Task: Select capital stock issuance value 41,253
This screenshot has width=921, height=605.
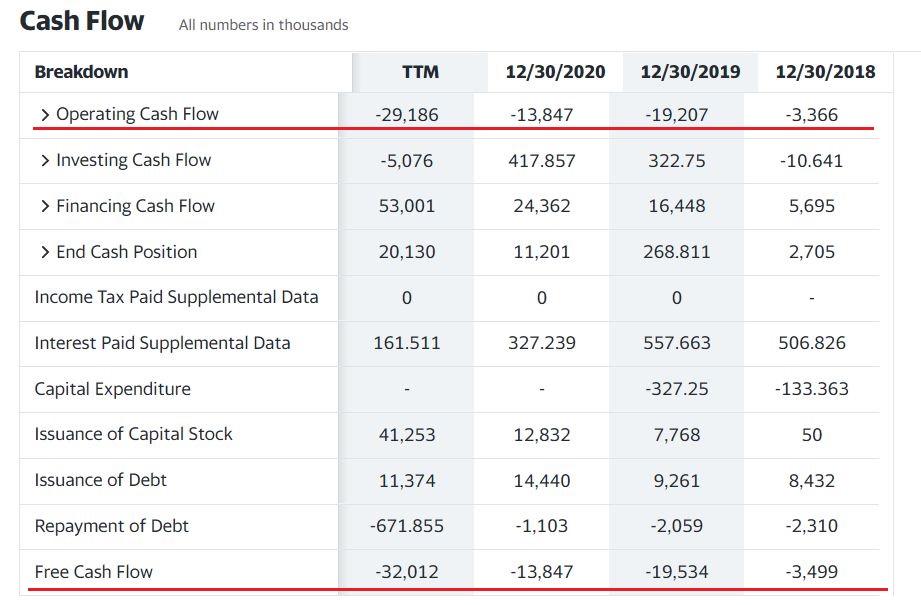Action: (406, 435)
